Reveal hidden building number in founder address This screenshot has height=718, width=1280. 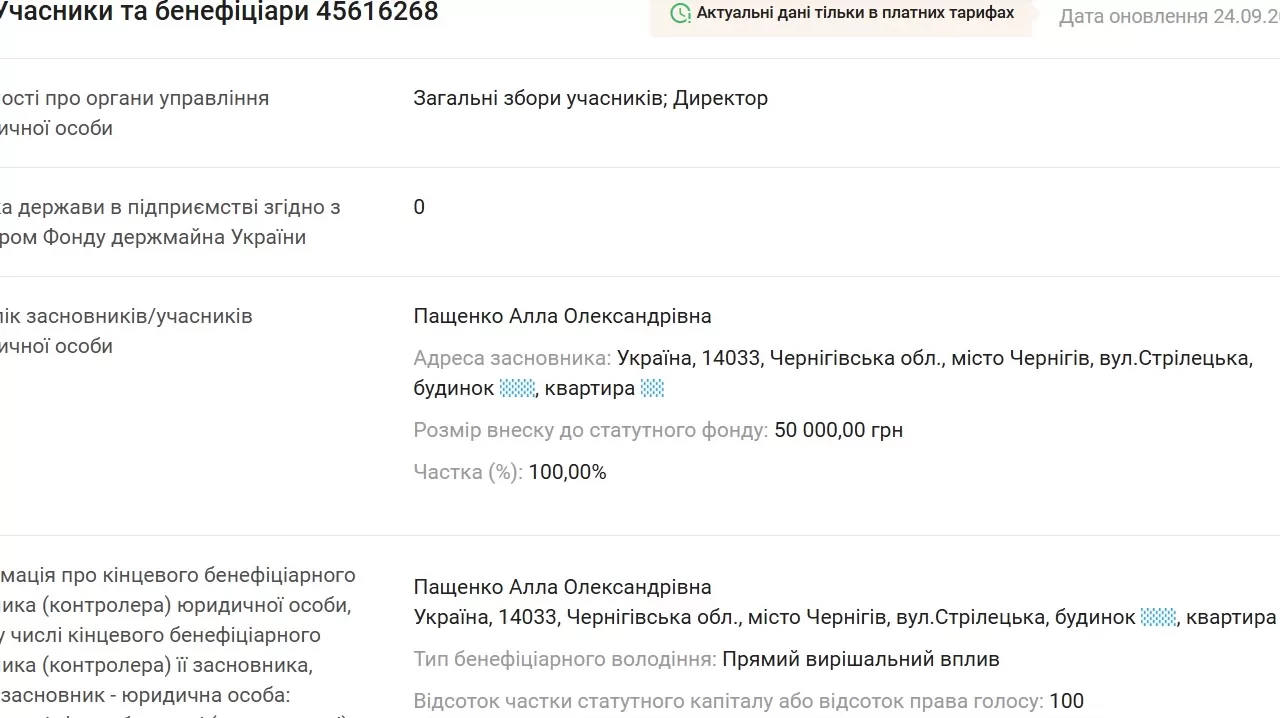click(517, 388)
